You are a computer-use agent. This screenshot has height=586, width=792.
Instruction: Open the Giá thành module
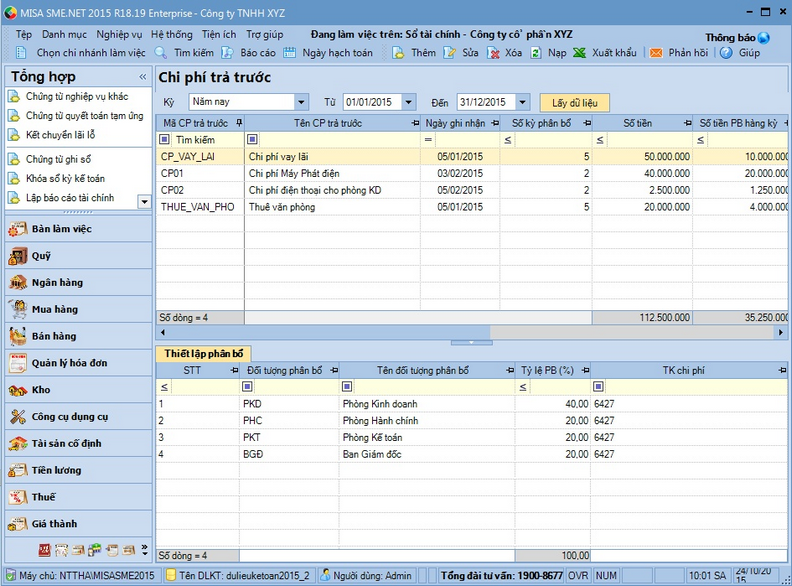(78, 524)
